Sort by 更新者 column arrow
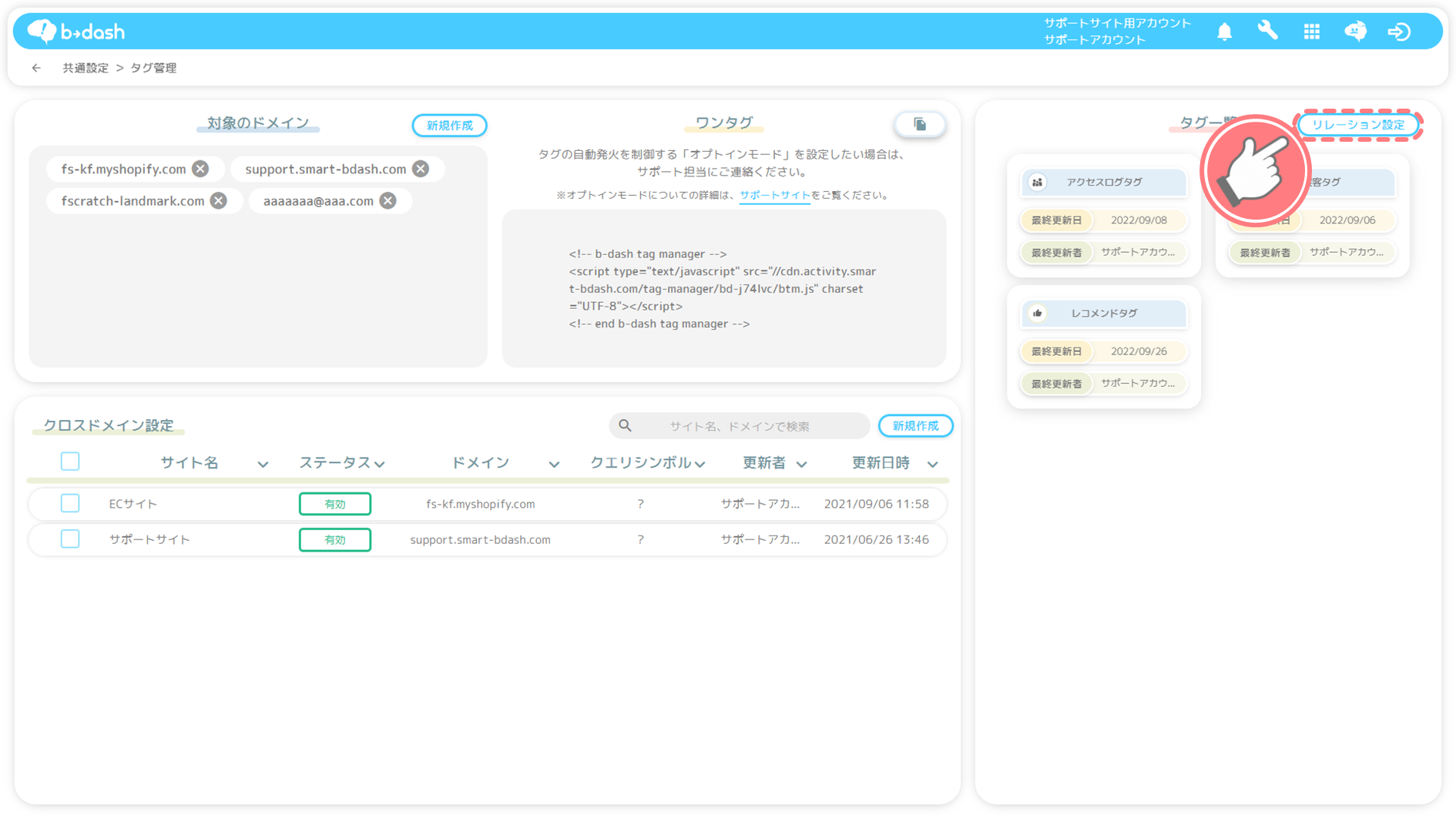The height and width of the screenshot is (819, 1456). click(x=801, y=464)
